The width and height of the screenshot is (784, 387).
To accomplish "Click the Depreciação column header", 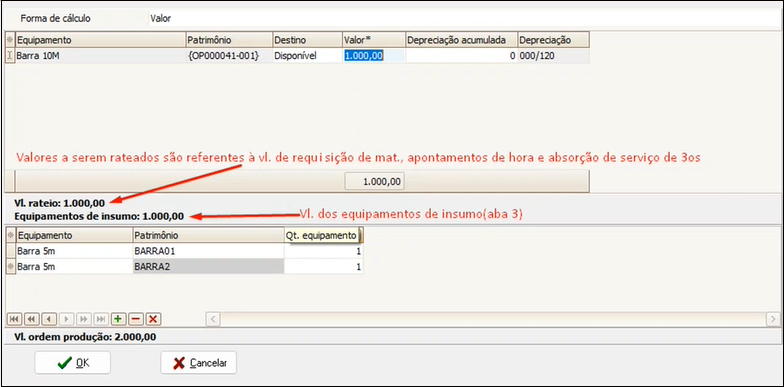I will click(x=553, y=40).
